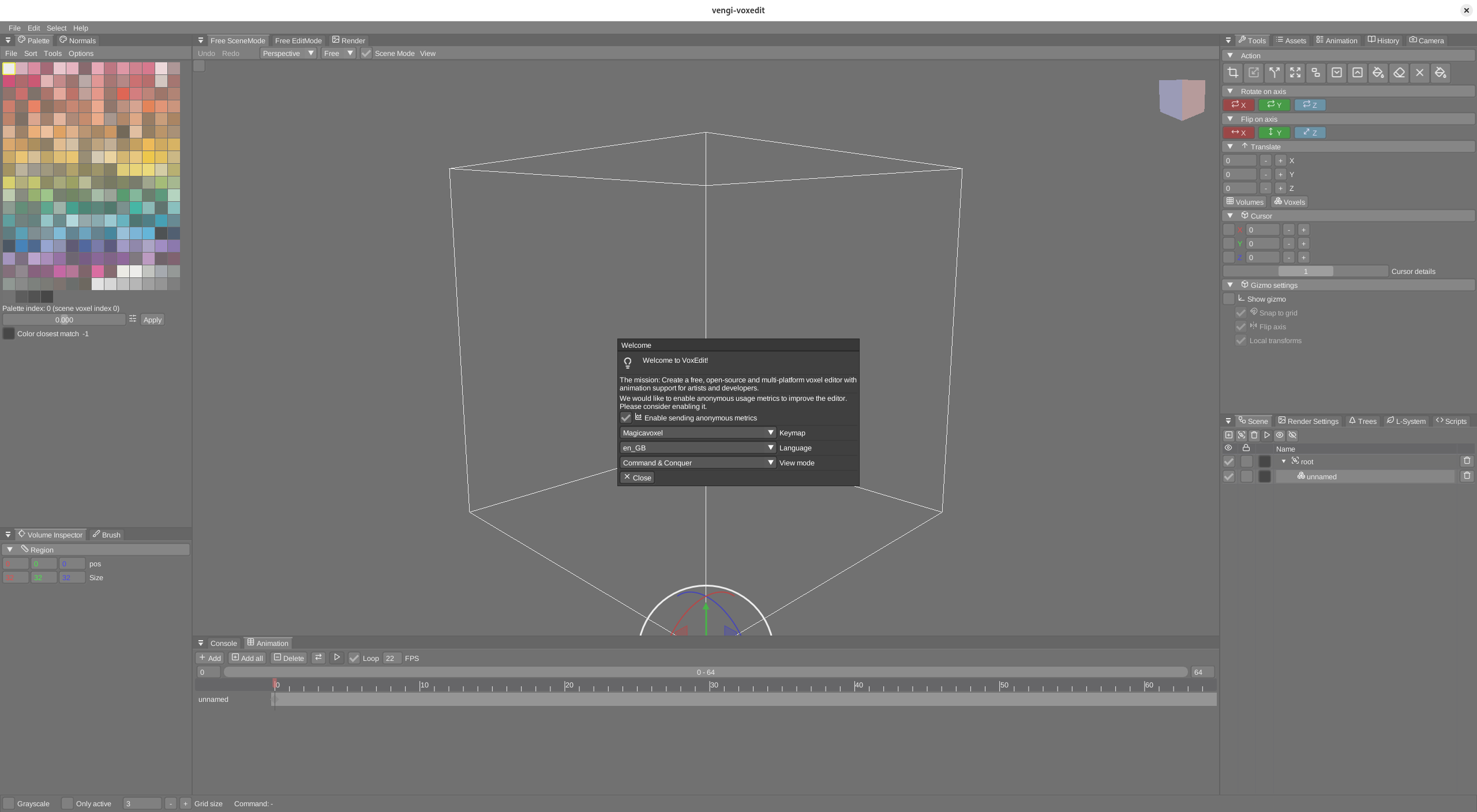This screenshot has width=1477, height=812.
Task: Click the down-chevron box action icon
Action: pyautogui.click(x=1337, y=73)
